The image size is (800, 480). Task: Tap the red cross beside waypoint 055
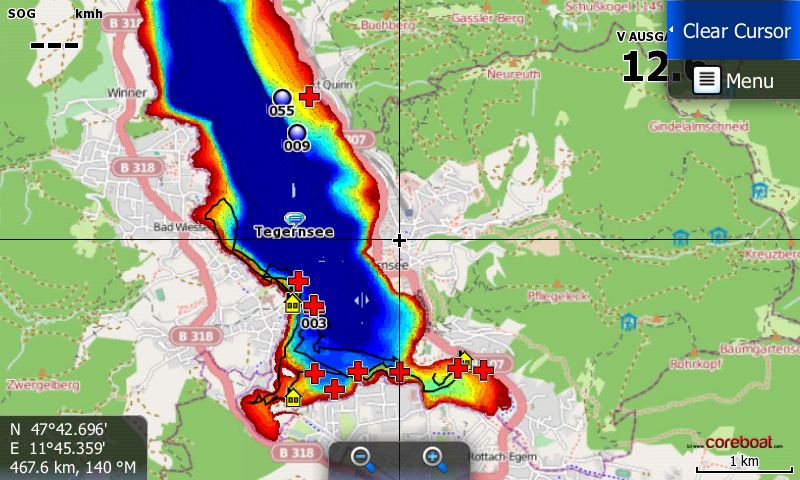[309, 96]
